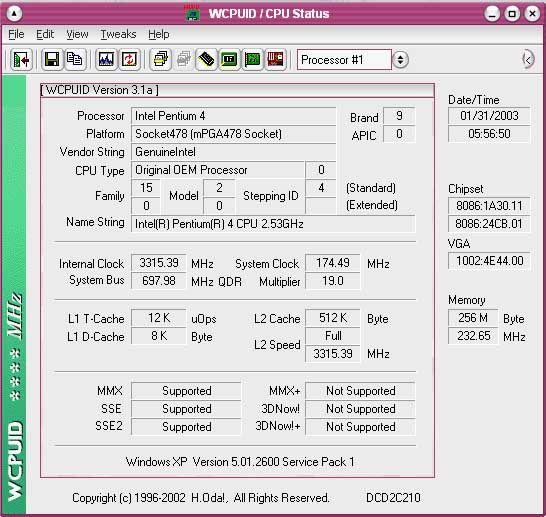This screenshot has height=517, width=546.
Task: Open the clock graph history icon
Action: click(x=106, y=60)
